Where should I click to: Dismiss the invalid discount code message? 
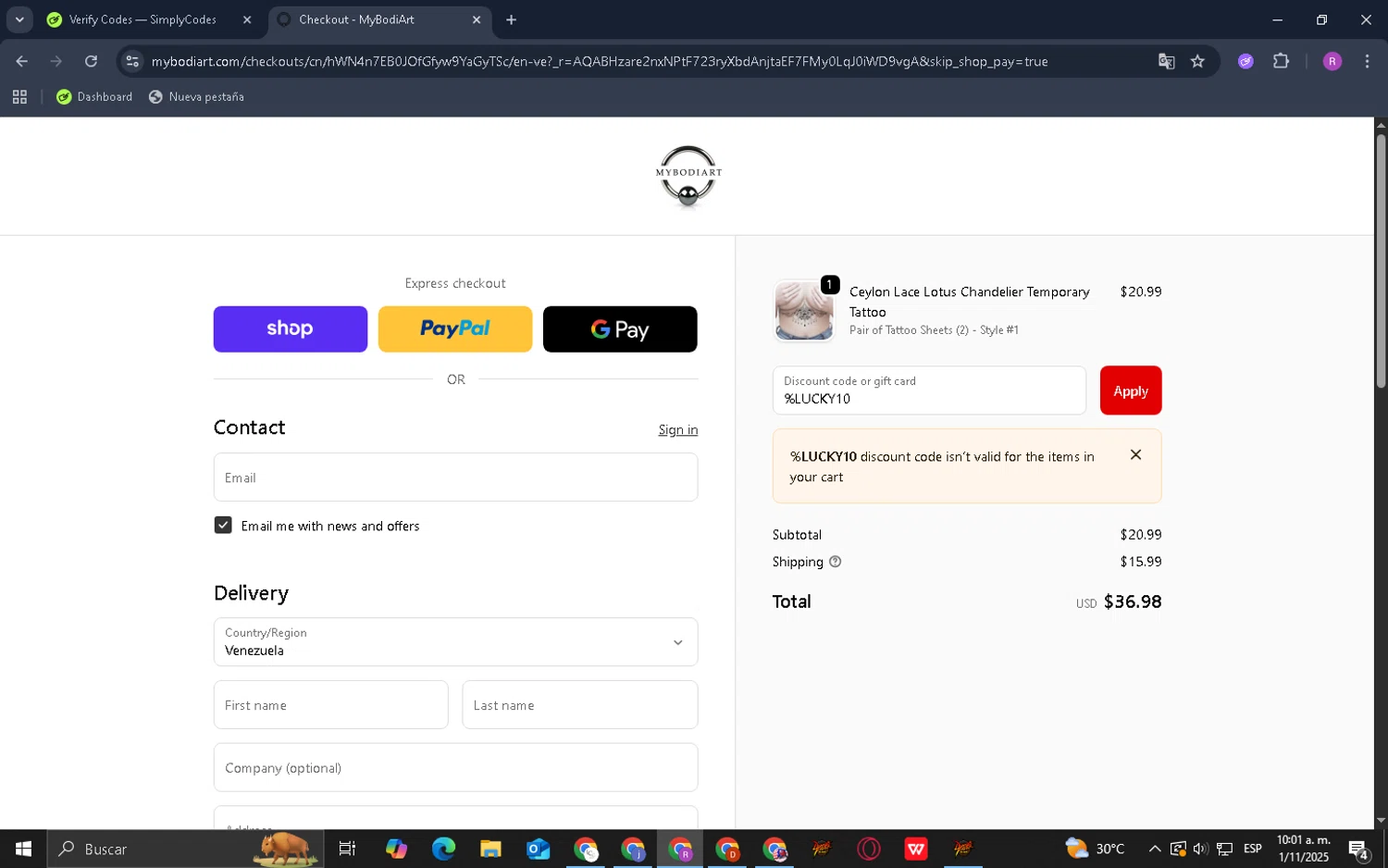click(x=1135, y=454)
